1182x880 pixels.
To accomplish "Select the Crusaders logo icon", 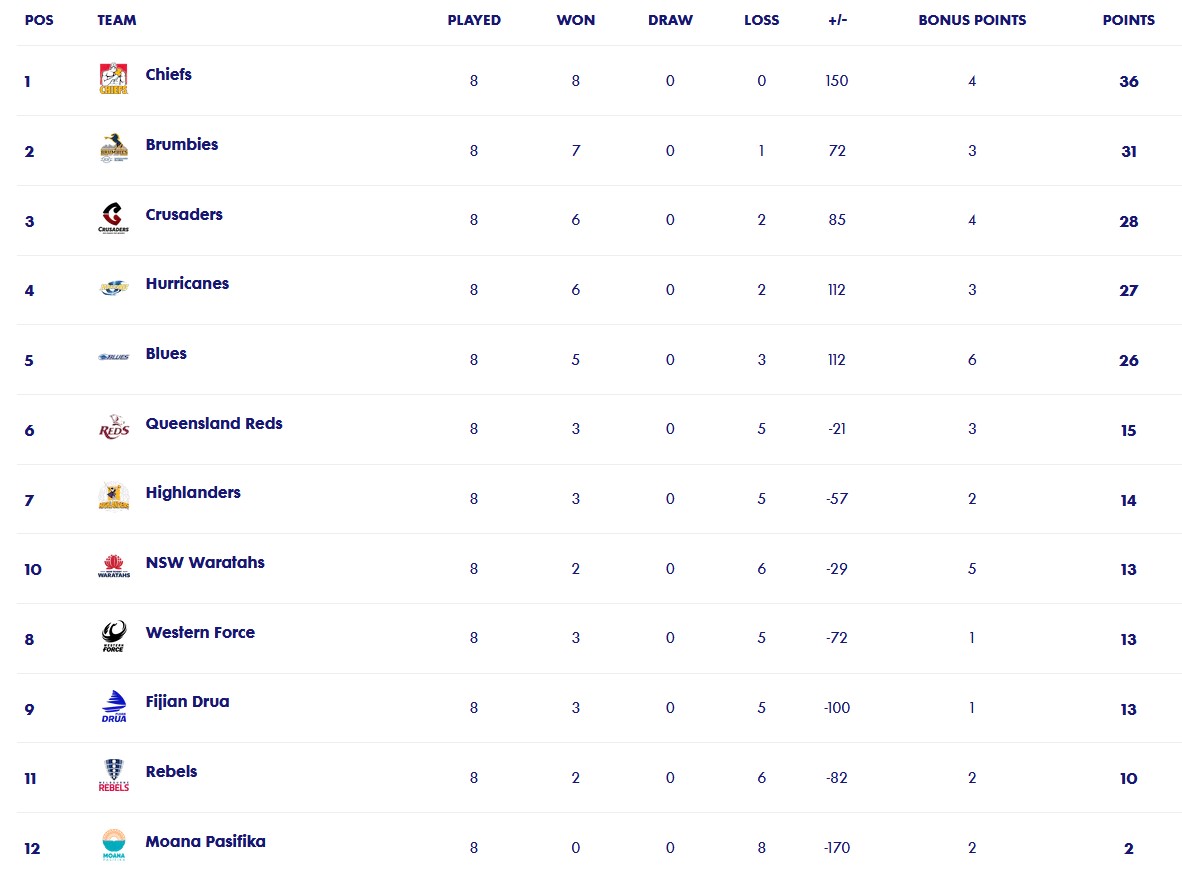I will click(x=114, y=218).
